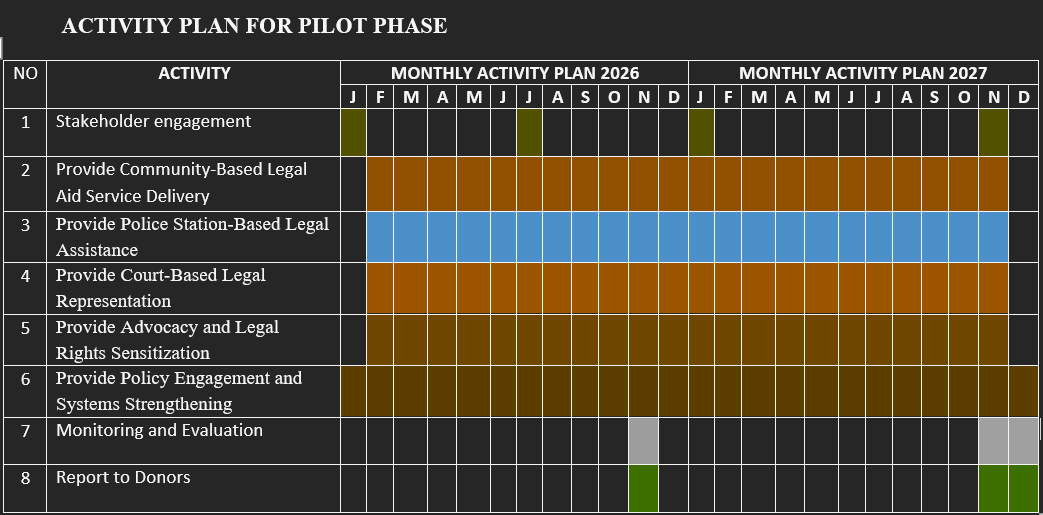Viewport: 1043px width, 515px height.
Task: Click the green Report to Donors November 2026 cell
Action: tap(644, 488)
